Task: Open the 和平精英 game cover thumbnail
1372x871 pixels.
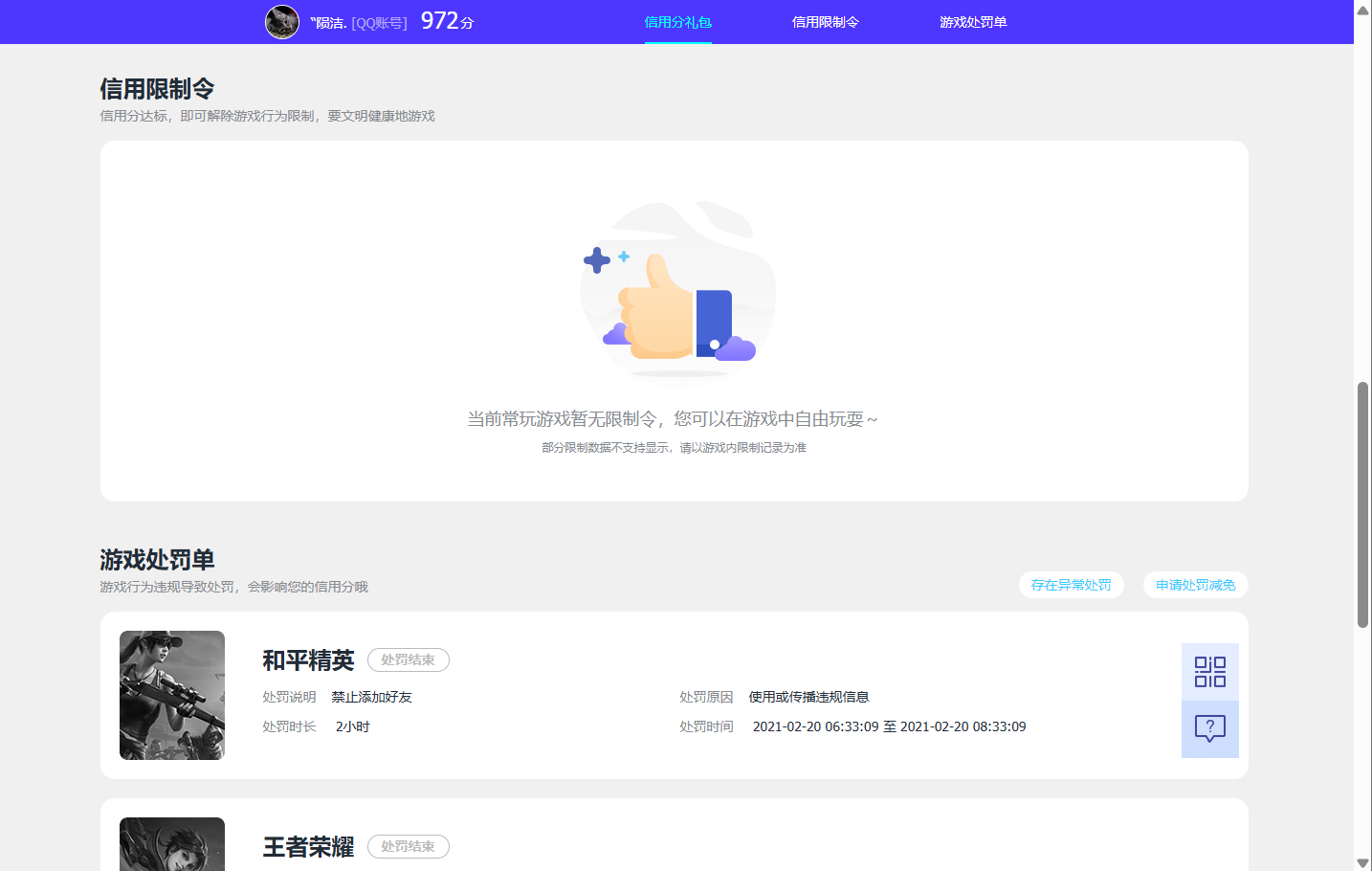Action: pyautogui.click(x=172, y=695)
